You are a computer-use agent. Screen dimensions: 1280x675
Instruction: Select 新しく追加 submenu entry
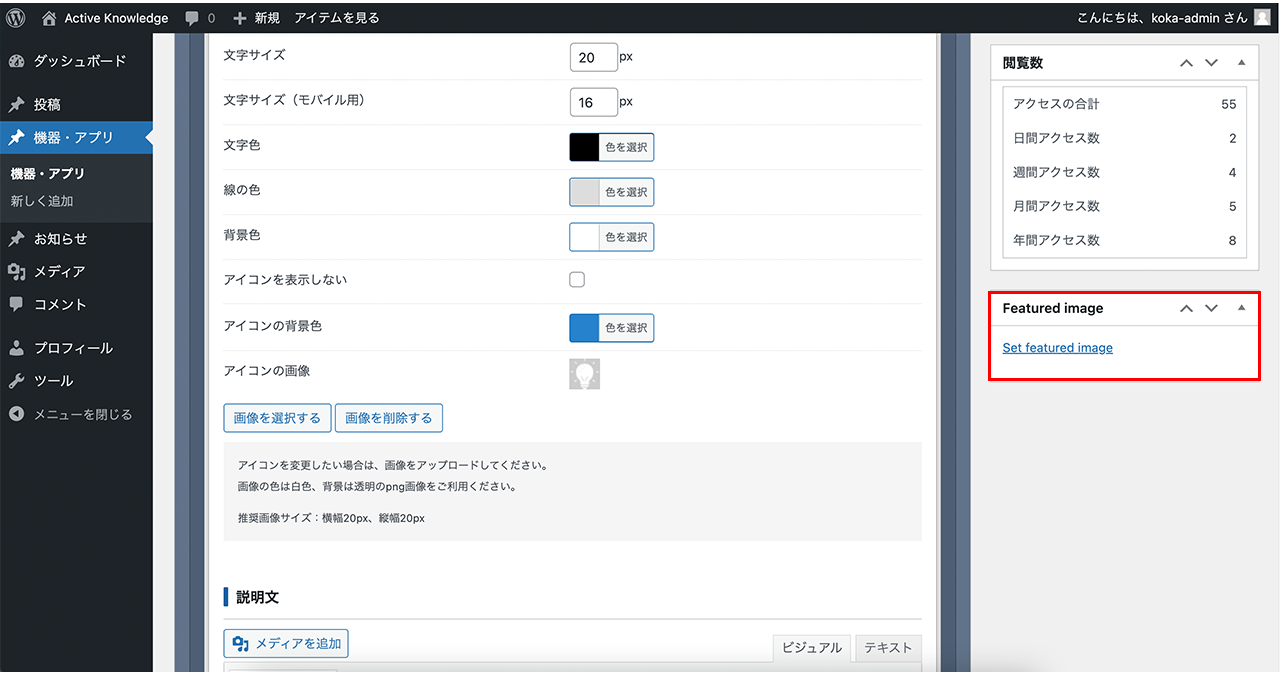tap(42, 201)
